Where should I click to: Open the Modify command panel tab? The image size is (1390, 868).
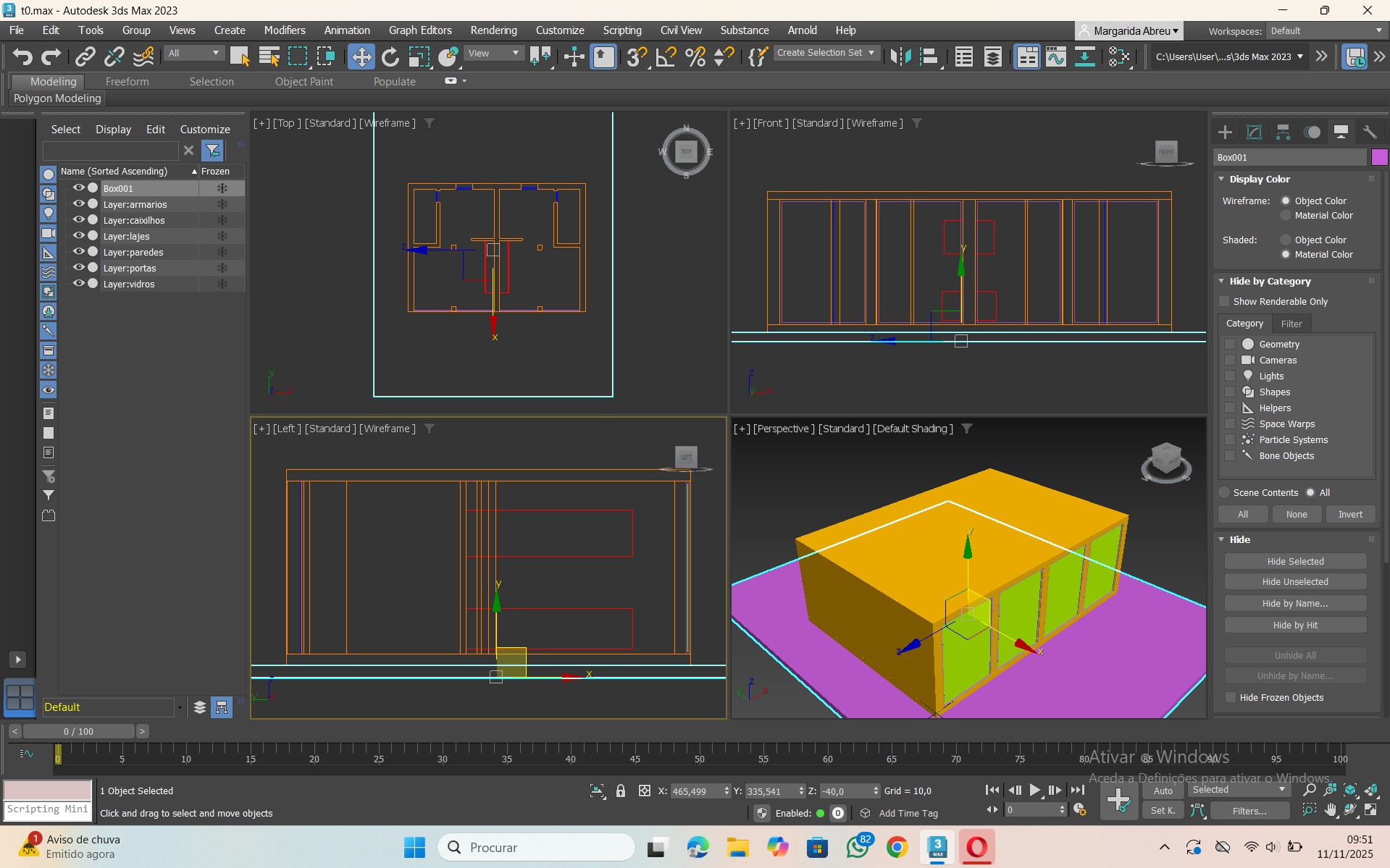(x=1254, y=132)
